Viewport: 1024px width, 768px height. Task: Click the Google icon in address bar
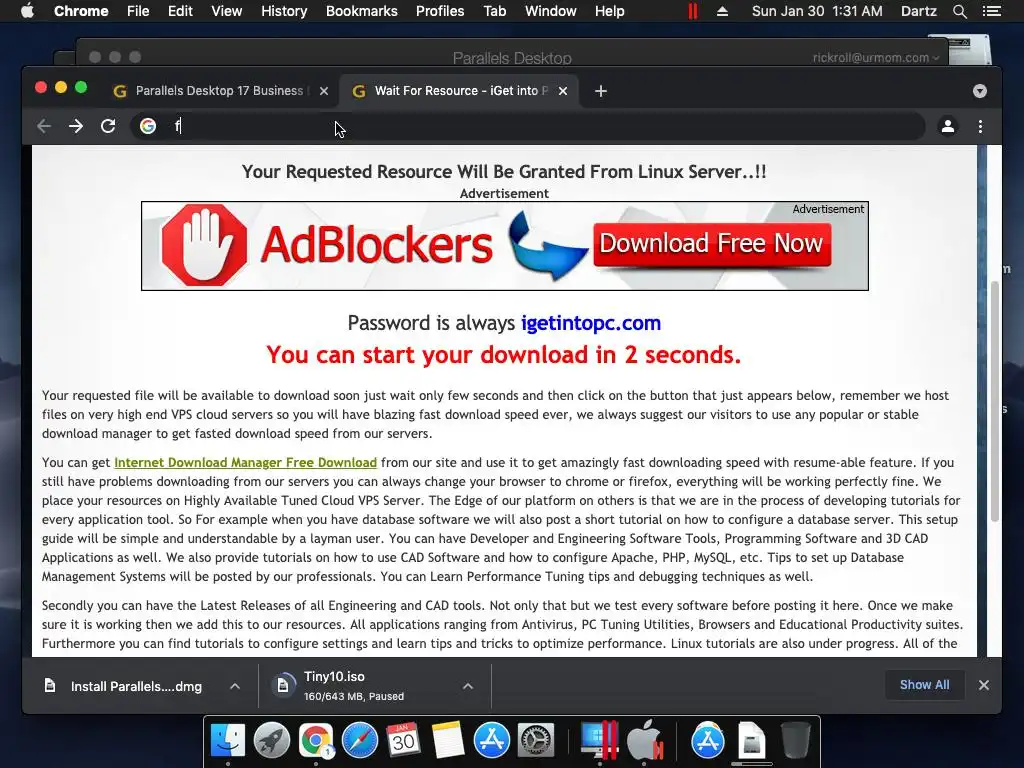[148, 126]
